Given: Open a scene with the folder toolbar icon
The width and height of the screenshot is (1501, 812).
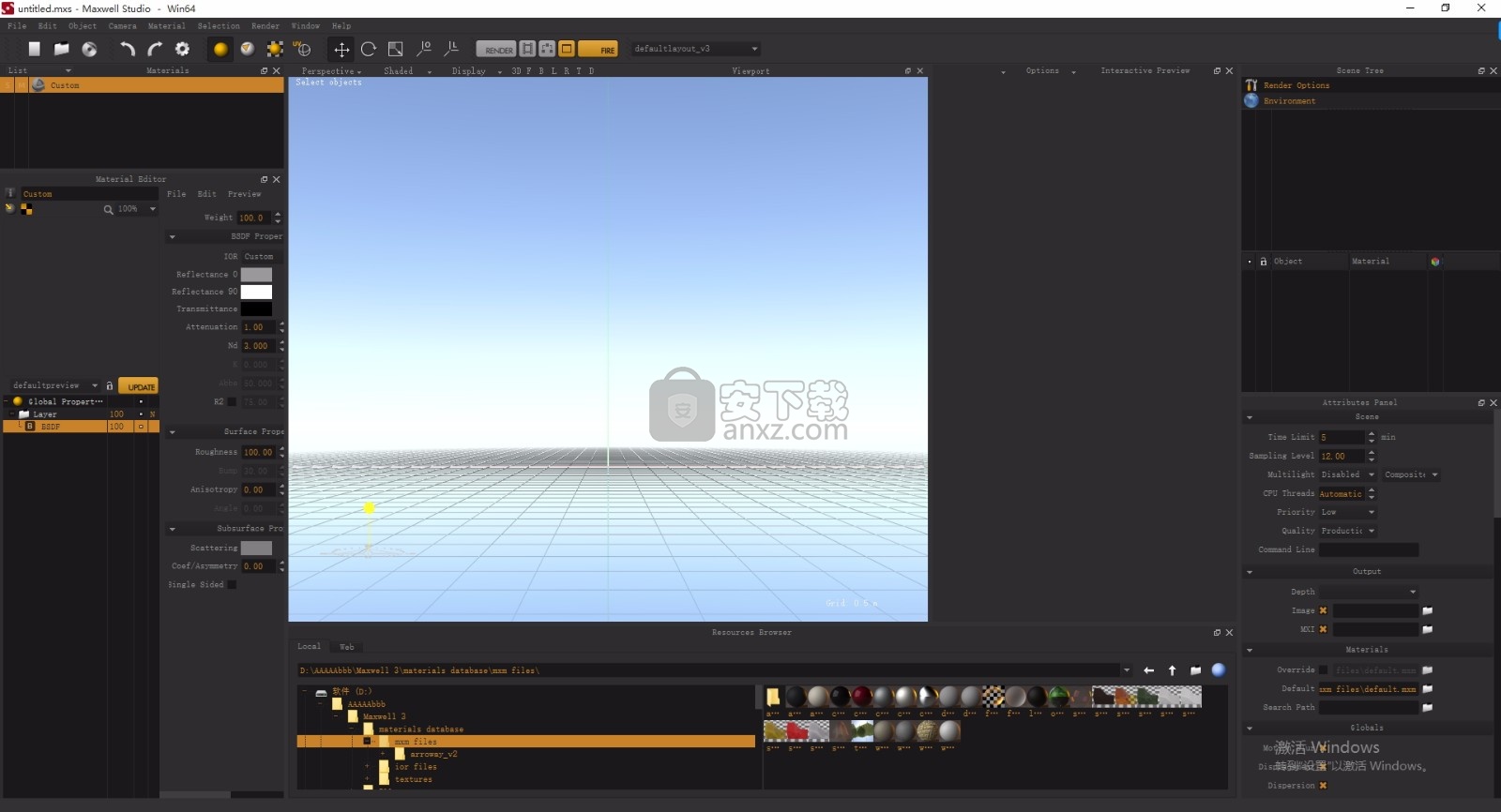Looking at the screenshot, I should point(62,49).
